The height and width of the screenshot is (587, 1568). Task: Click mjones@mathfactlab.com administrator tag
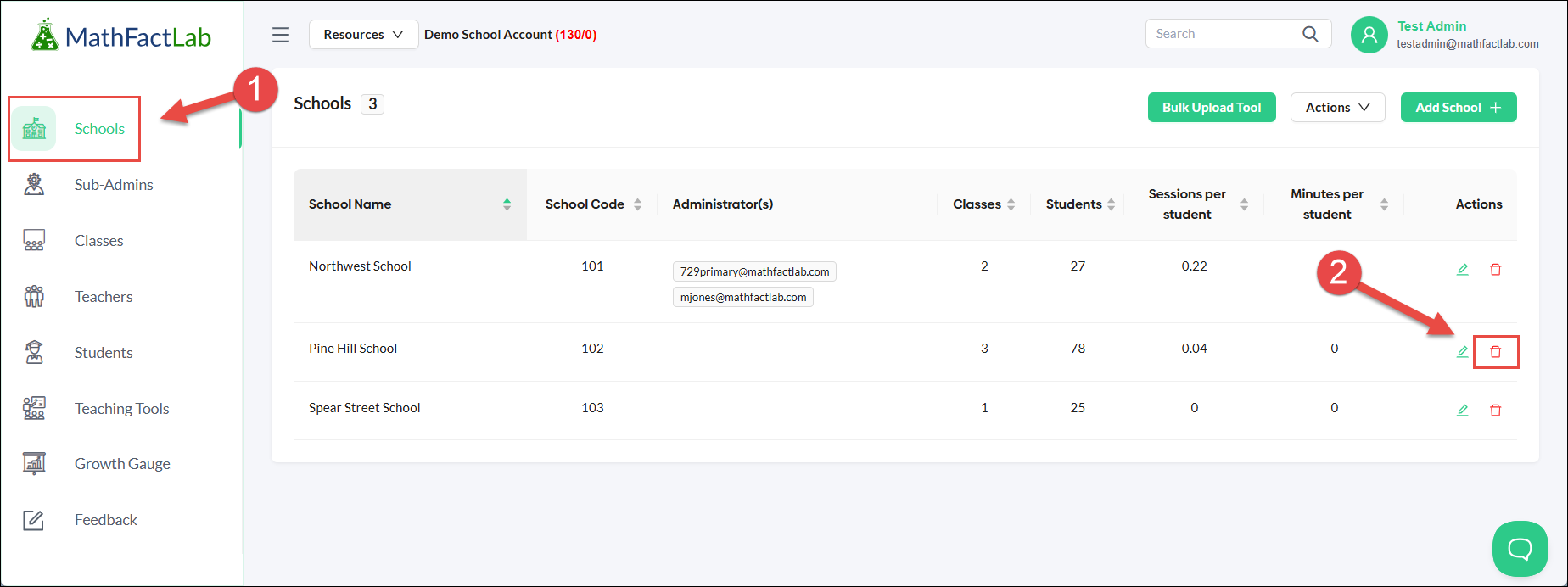click(743, 297)
